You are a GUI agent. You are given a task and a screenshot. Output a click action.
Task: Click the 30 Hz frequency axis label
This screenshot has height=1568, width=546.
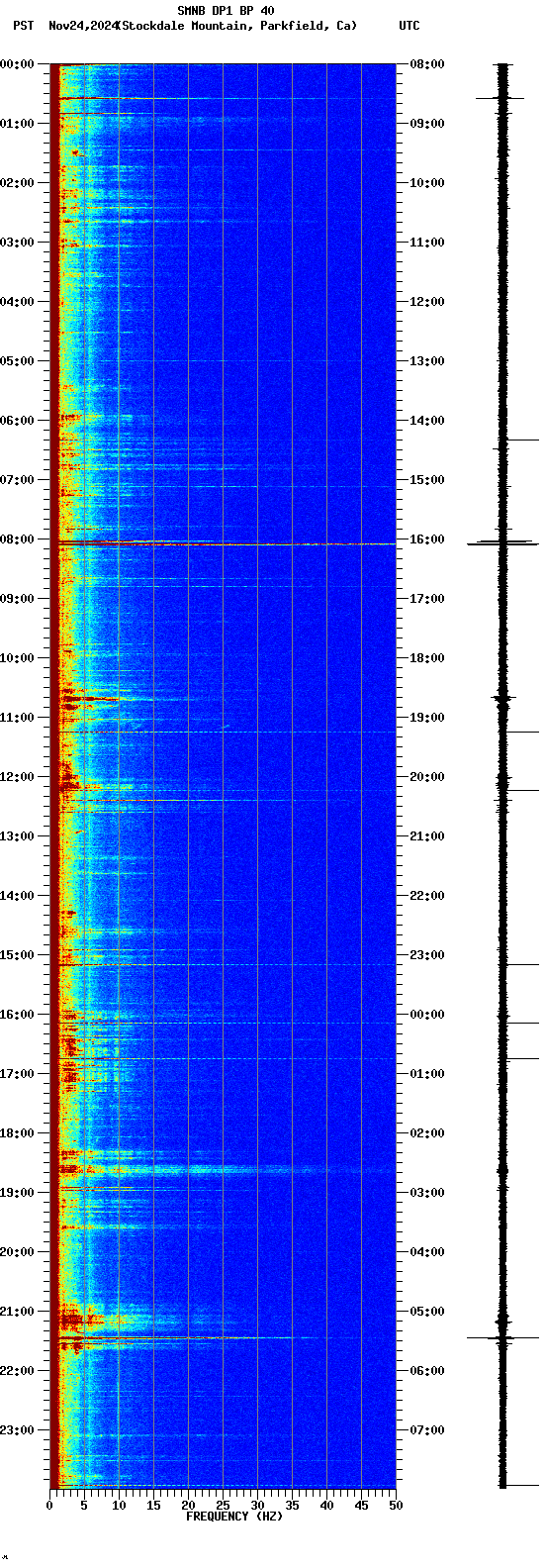click(x=257, y=1506)
